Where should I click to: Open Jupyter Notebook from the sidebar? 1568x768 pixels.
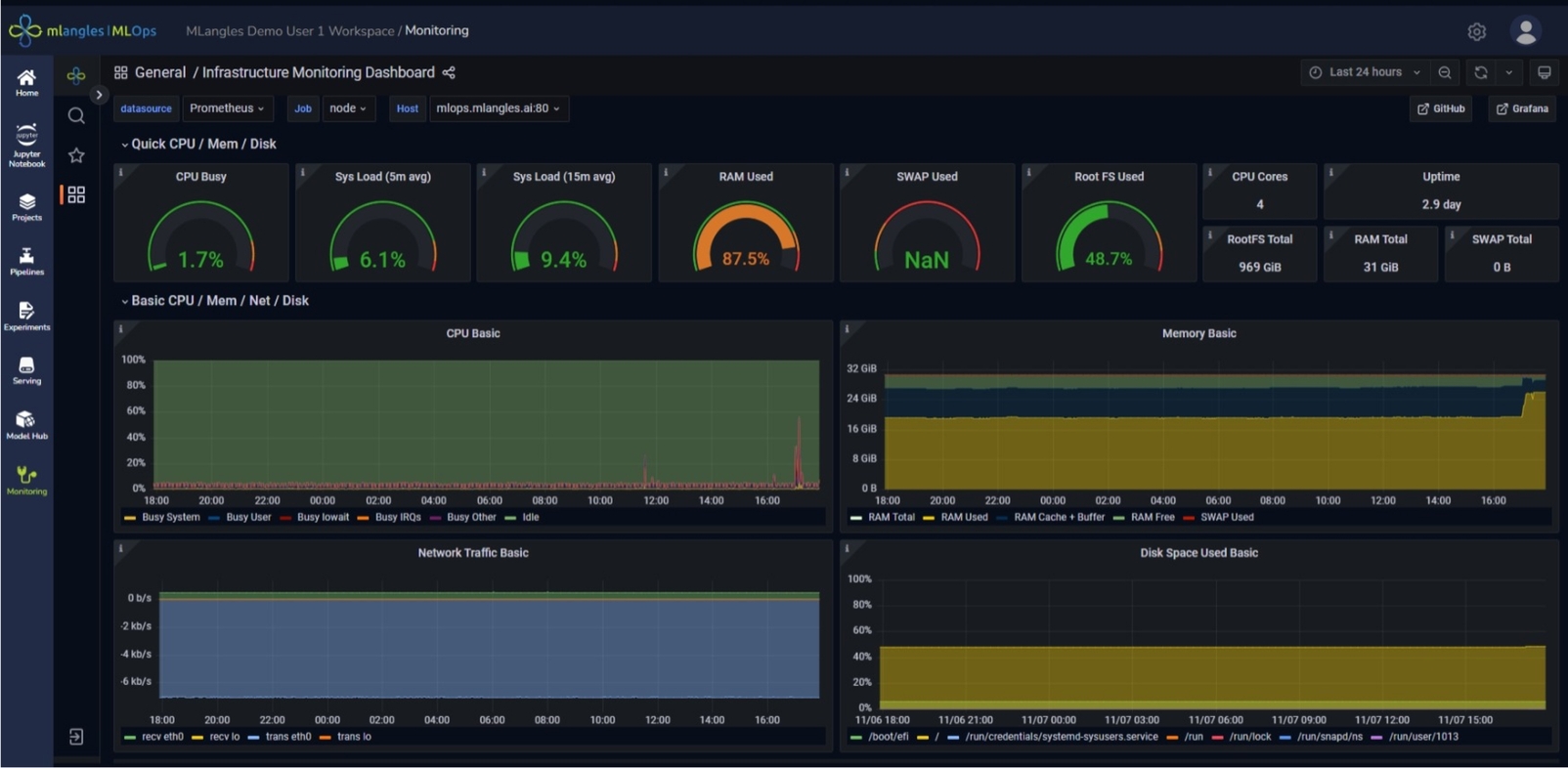[26, 145]
